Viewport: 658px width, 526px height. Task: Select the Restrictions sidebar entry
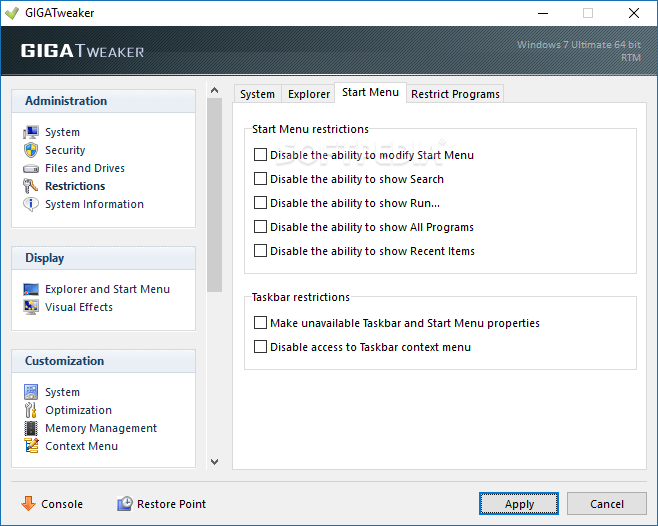[x=75, y=186]
